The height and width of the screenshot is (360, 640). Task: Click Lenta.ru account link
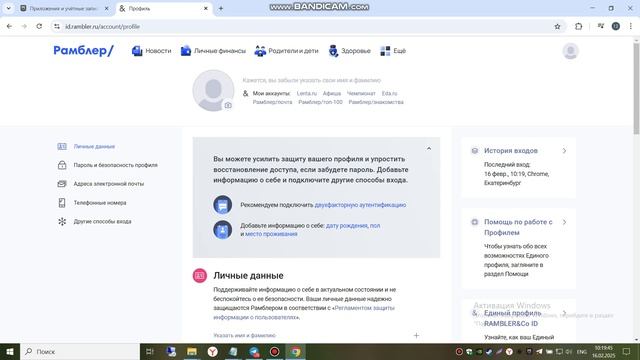pyautogui.click(x=307, y=93)
